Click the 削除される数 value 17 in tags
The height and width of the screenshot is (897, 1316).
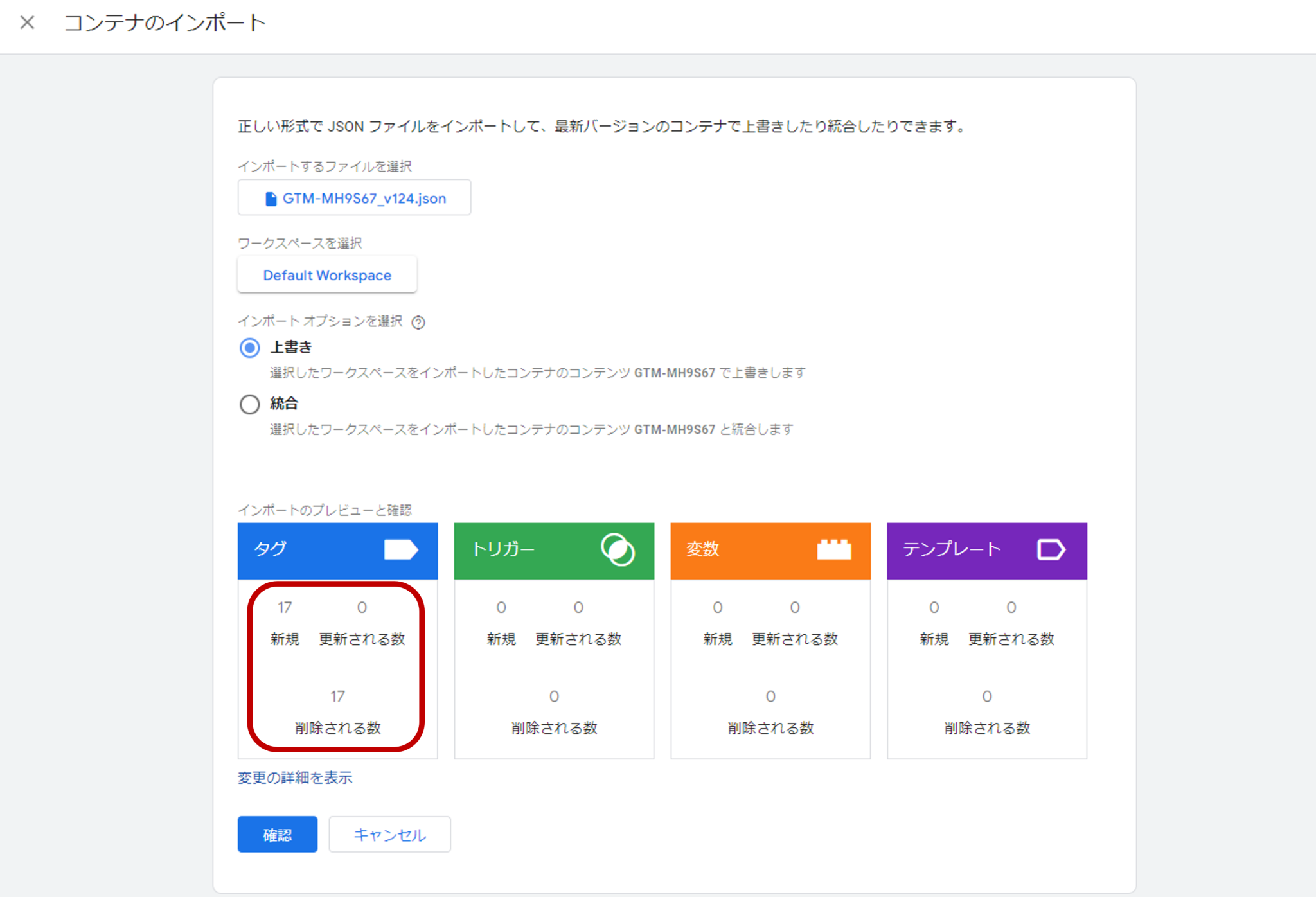pyautogui.click(x=337, y=695)
